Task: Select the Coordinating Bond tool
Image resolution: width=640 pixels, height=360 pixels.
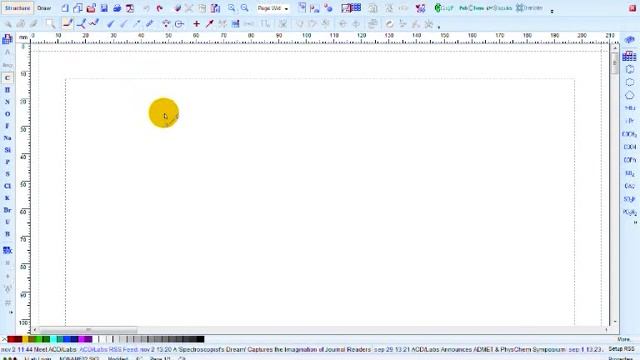Action: pos(136,24)
